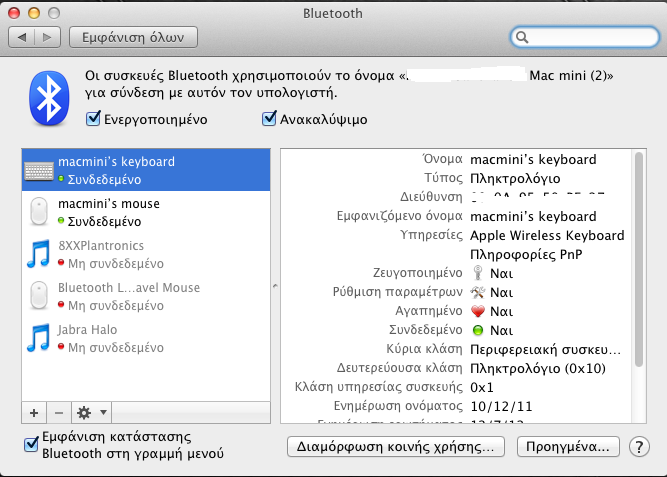Select Jabra Halo in device list
This screenshot has width=667, height=477.
(x=146, y=338)
